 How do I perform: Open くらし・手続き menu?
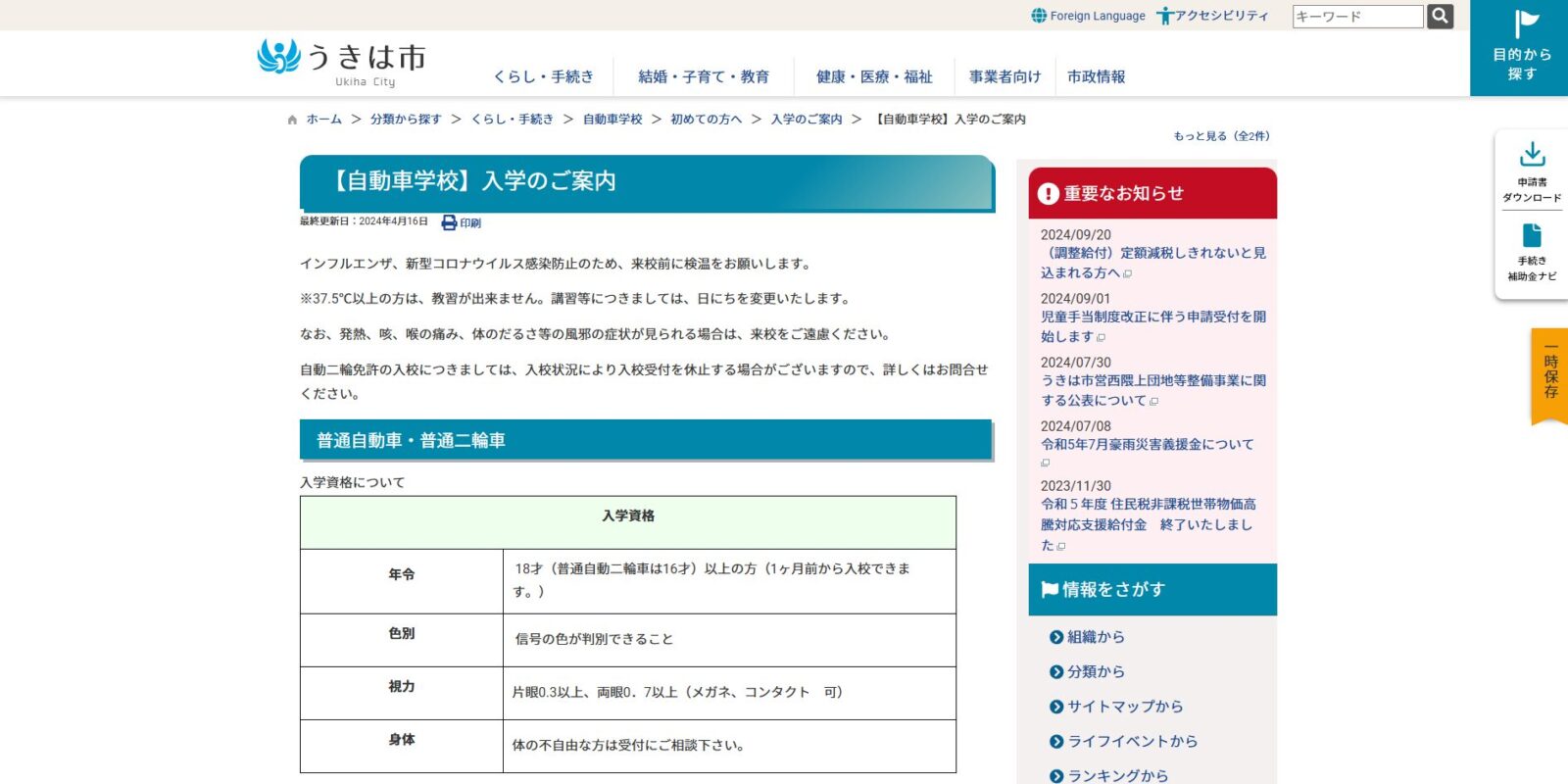coord(543,76)
